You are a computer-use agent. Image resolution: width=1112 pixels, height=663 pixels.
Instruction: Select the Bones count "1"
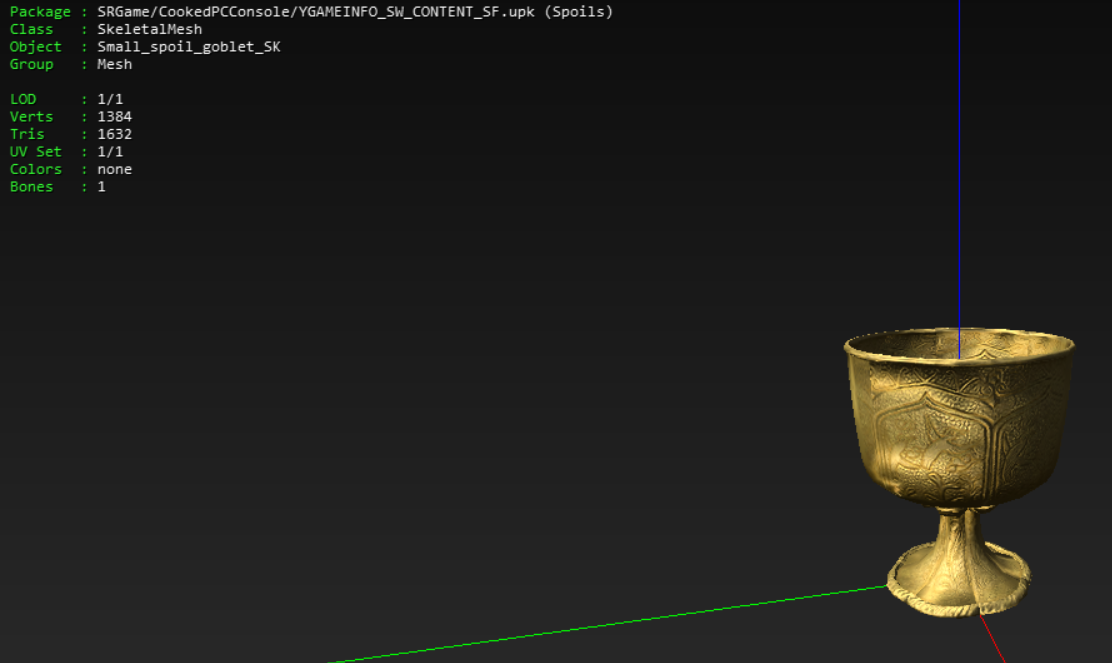coord(101,186)
